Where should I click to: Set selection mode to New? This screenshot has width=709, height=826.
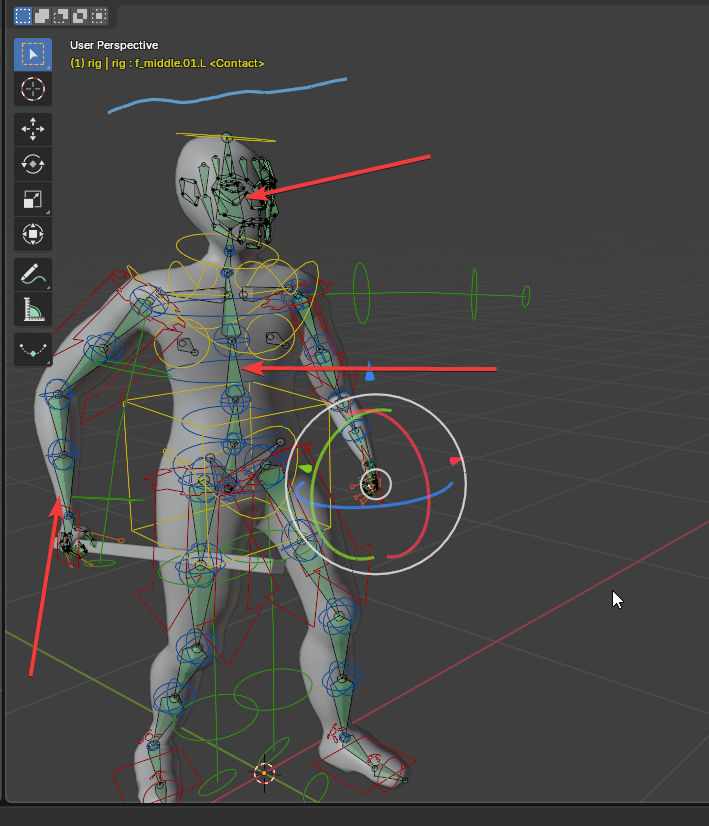click(23, 16)
